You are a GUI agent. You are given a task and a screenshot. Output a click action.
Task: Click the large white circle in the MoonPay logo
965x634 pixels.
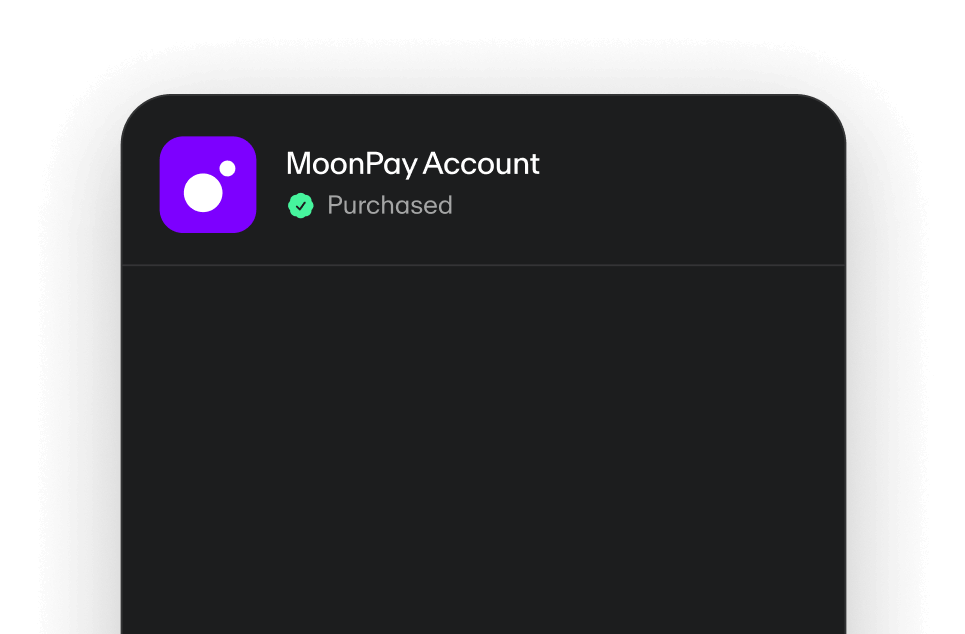click(x=203, y=192)
